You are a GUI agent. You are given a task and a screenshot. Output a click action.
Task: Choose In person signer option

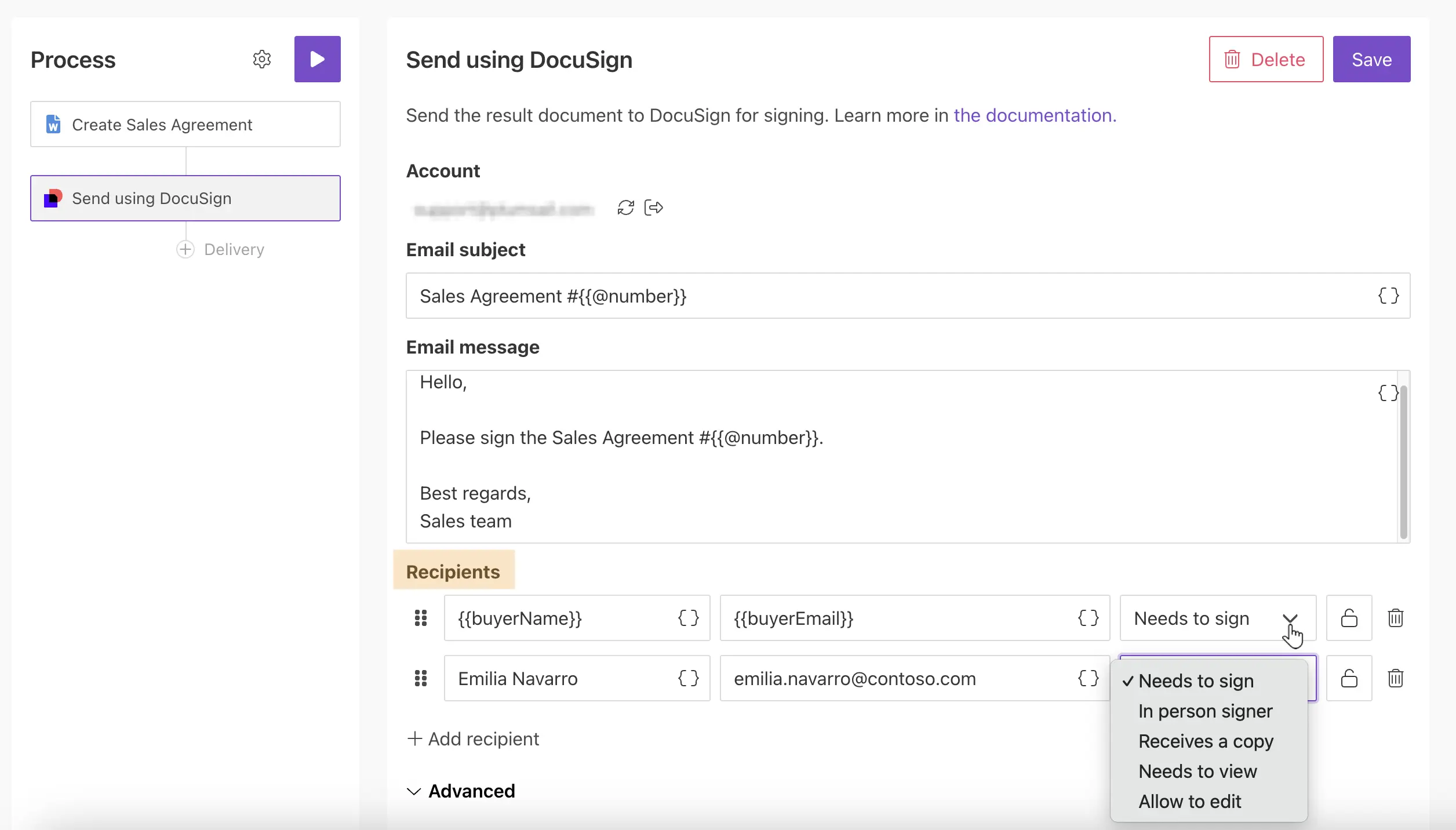(x=1209, y=711)
